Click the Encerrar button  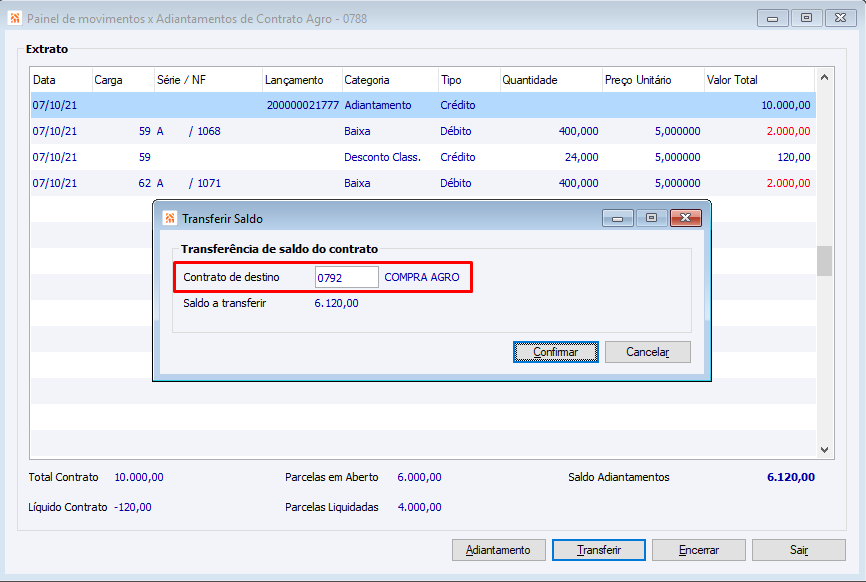coord(699,550)
